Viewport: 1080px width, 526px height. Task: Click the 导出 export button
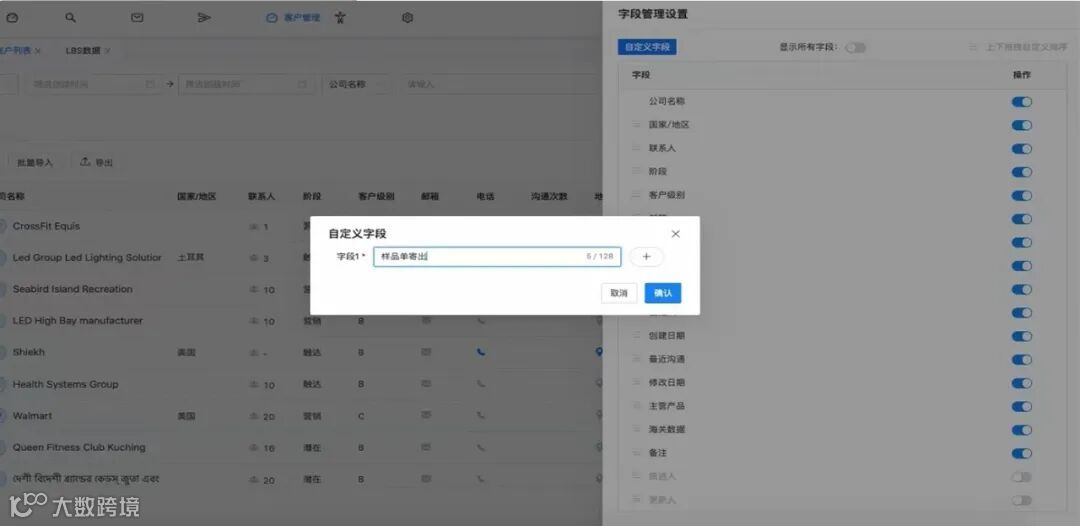(96, 162)
